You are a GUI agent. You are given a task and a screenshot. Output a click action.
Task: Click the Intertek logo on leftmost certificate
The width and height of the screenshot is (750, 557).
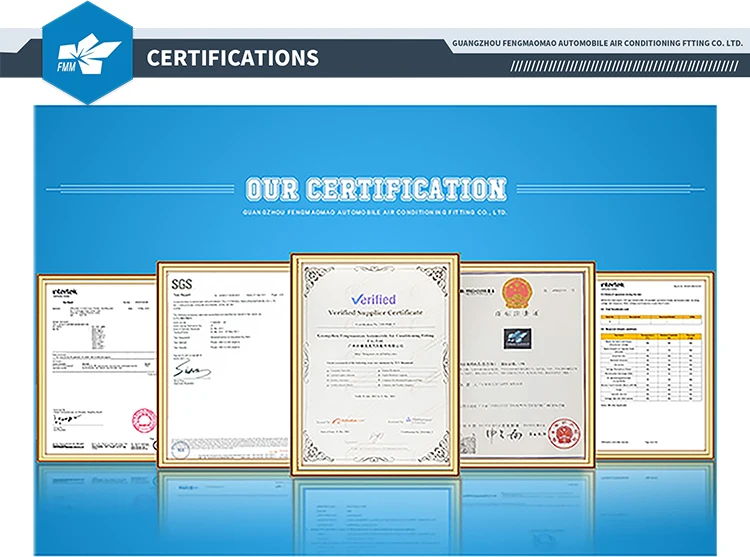[65, 292]
